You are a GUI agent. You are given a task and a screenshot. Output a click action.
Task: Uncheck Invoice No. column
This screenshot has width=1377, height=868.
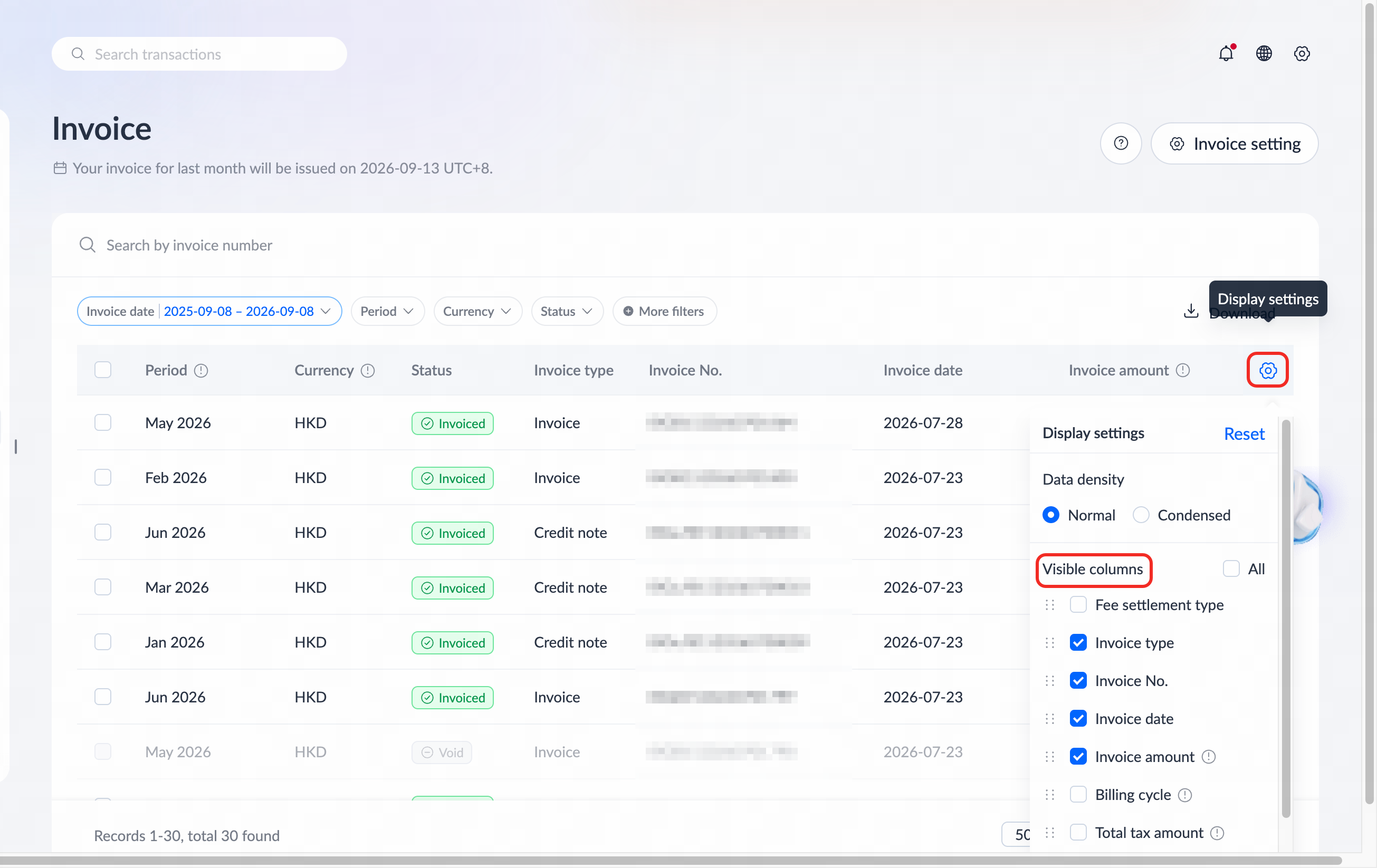[x=1078, y=681]
